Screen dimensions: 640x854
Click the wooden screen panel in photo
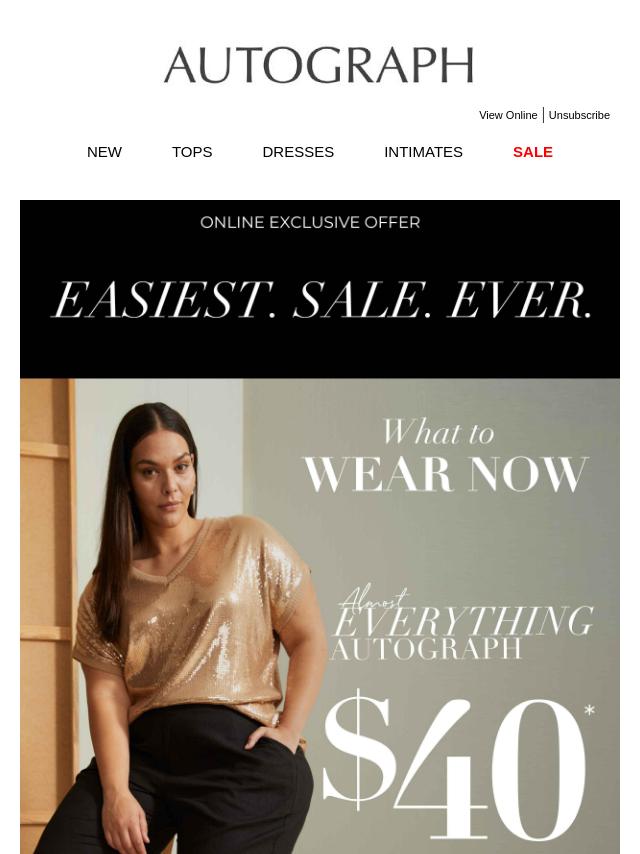[x=47, y=599]
